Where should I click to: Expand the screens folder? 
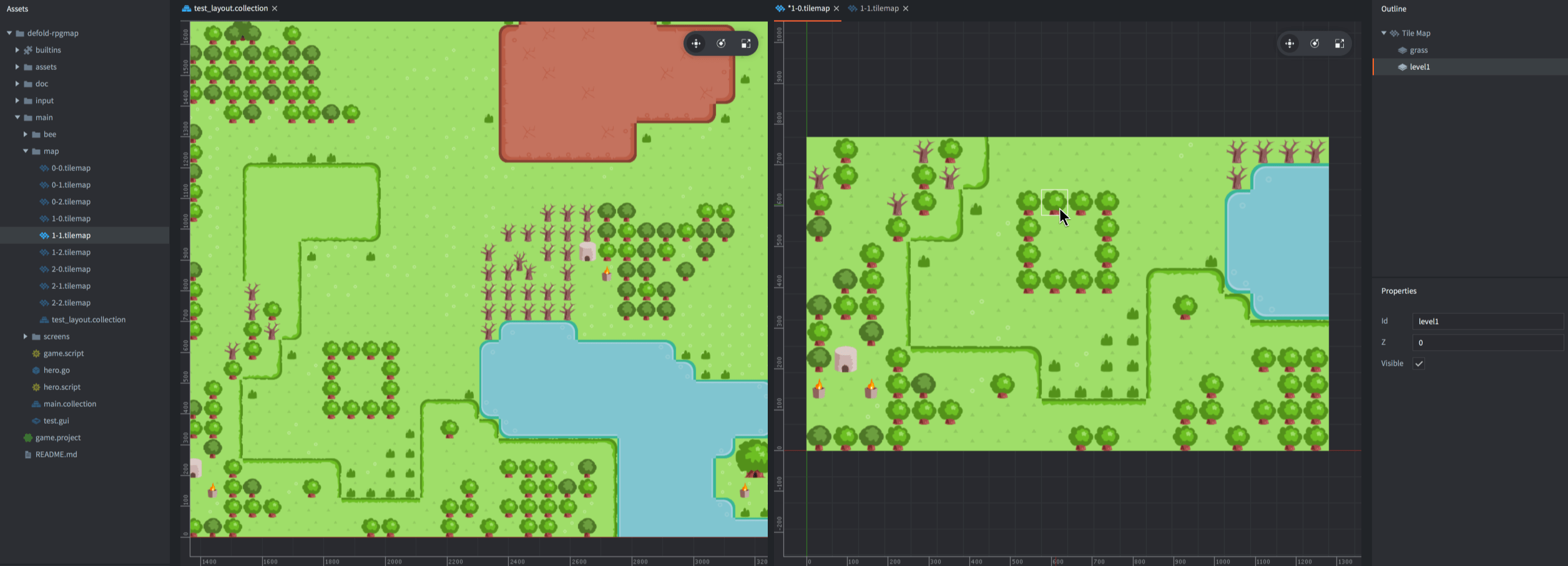coord(26,336)
